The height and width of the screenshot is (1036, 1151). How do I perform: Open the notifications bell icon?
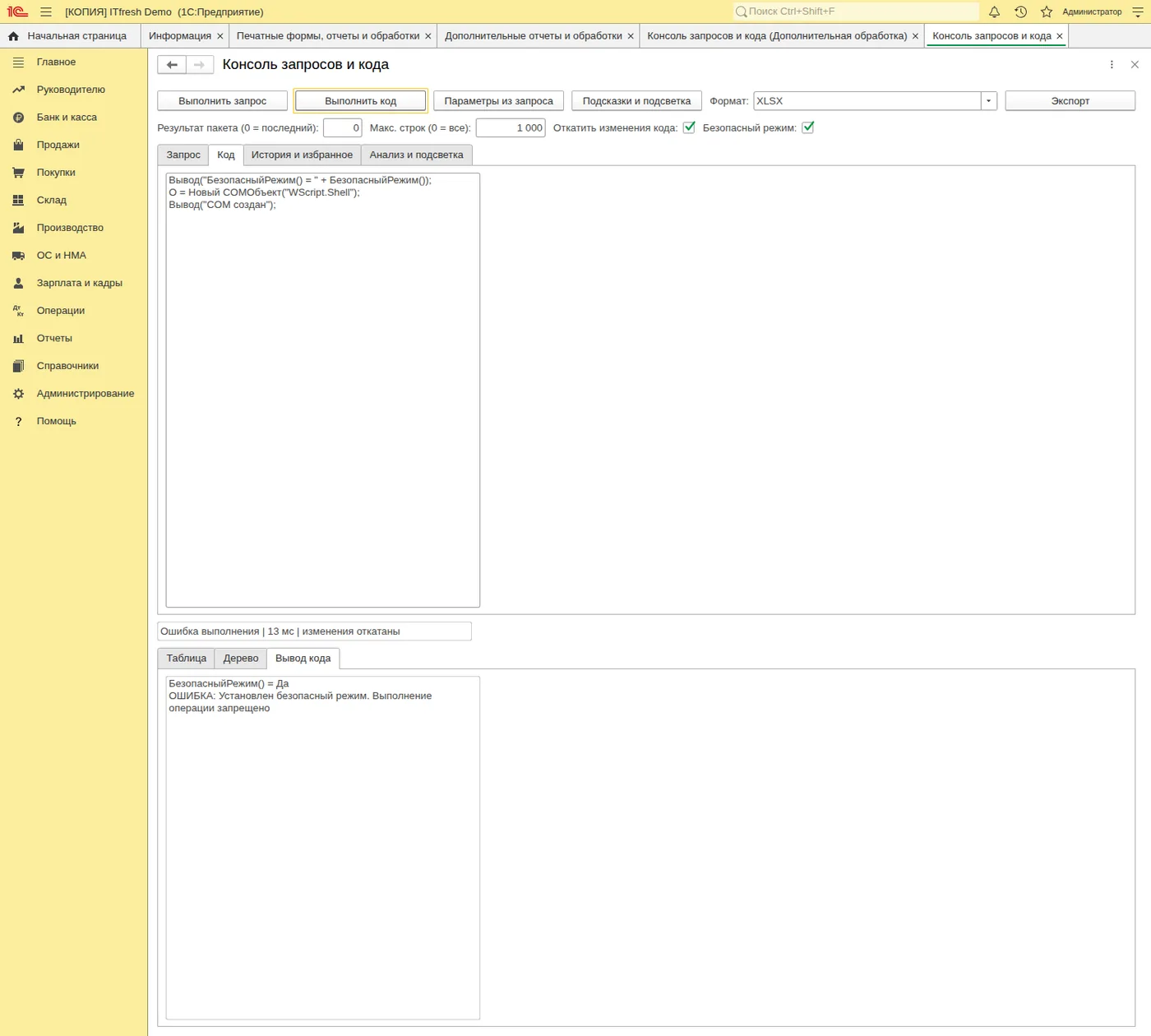pyautogui.click(x=994, y=12)
